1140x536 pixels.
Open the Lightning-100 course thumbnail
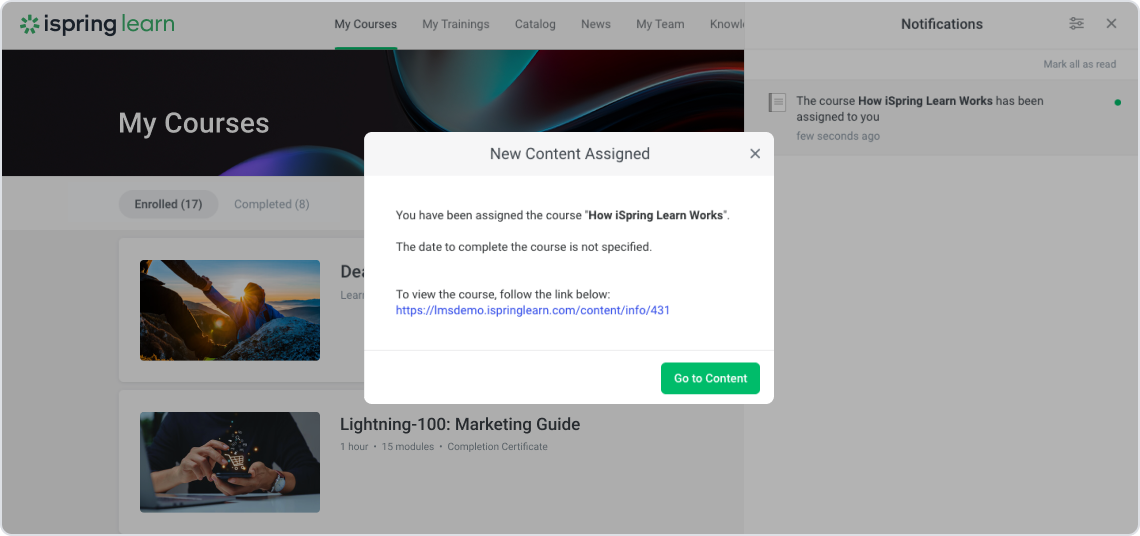230,463
